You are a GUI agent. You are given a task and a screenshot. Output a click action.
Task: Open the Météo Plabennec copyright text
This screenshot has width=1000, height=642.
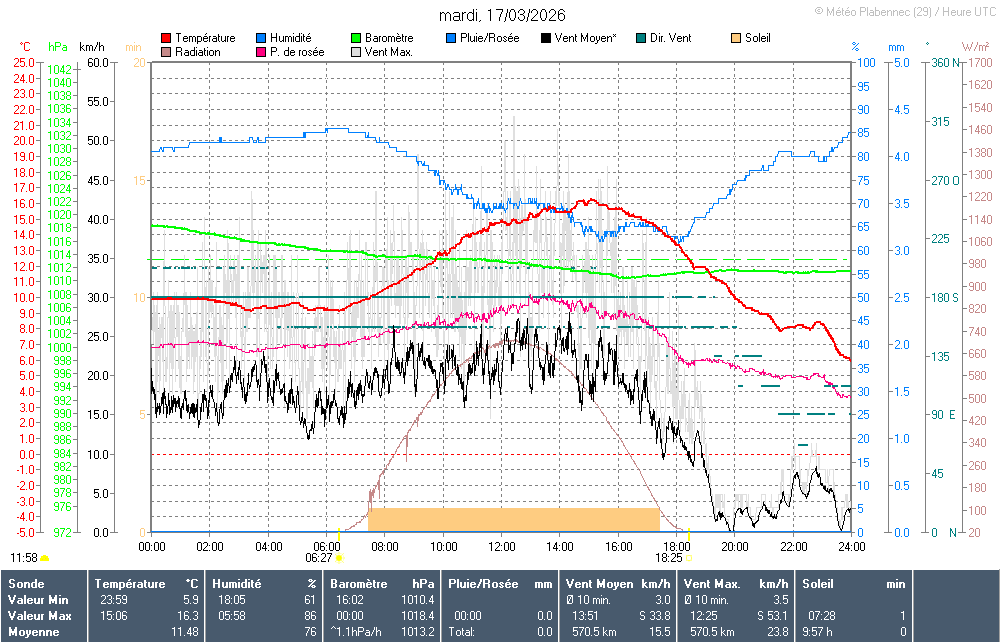(x=904, y=11)
